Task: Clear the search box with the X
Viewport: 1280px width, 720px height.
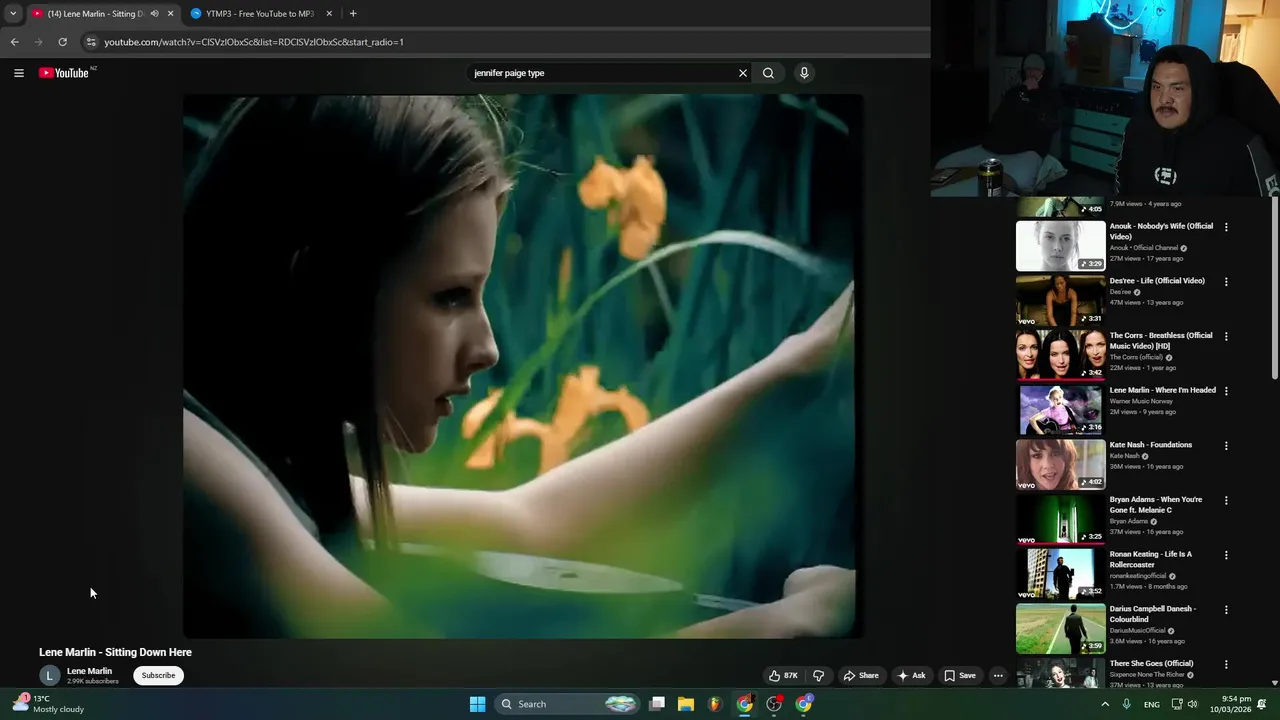Action: pyautogui.click(x=743, y=73)
